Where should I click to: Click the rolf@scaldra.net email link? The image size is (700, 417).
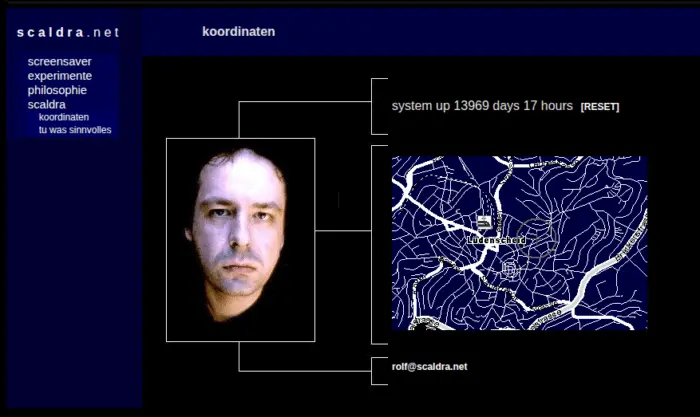tap(429, 367)
